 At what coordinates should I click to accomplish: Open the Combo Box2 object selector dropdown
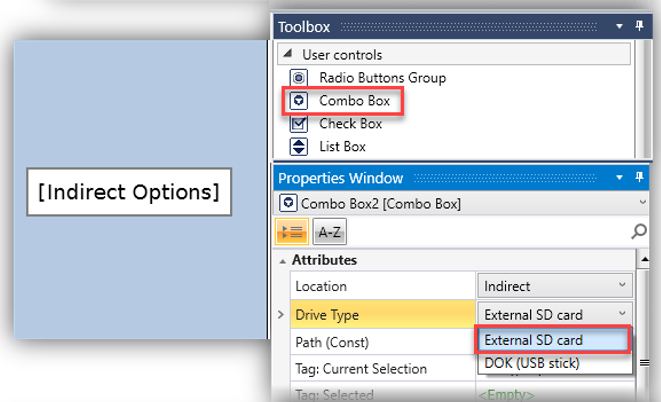pos(641,203)
